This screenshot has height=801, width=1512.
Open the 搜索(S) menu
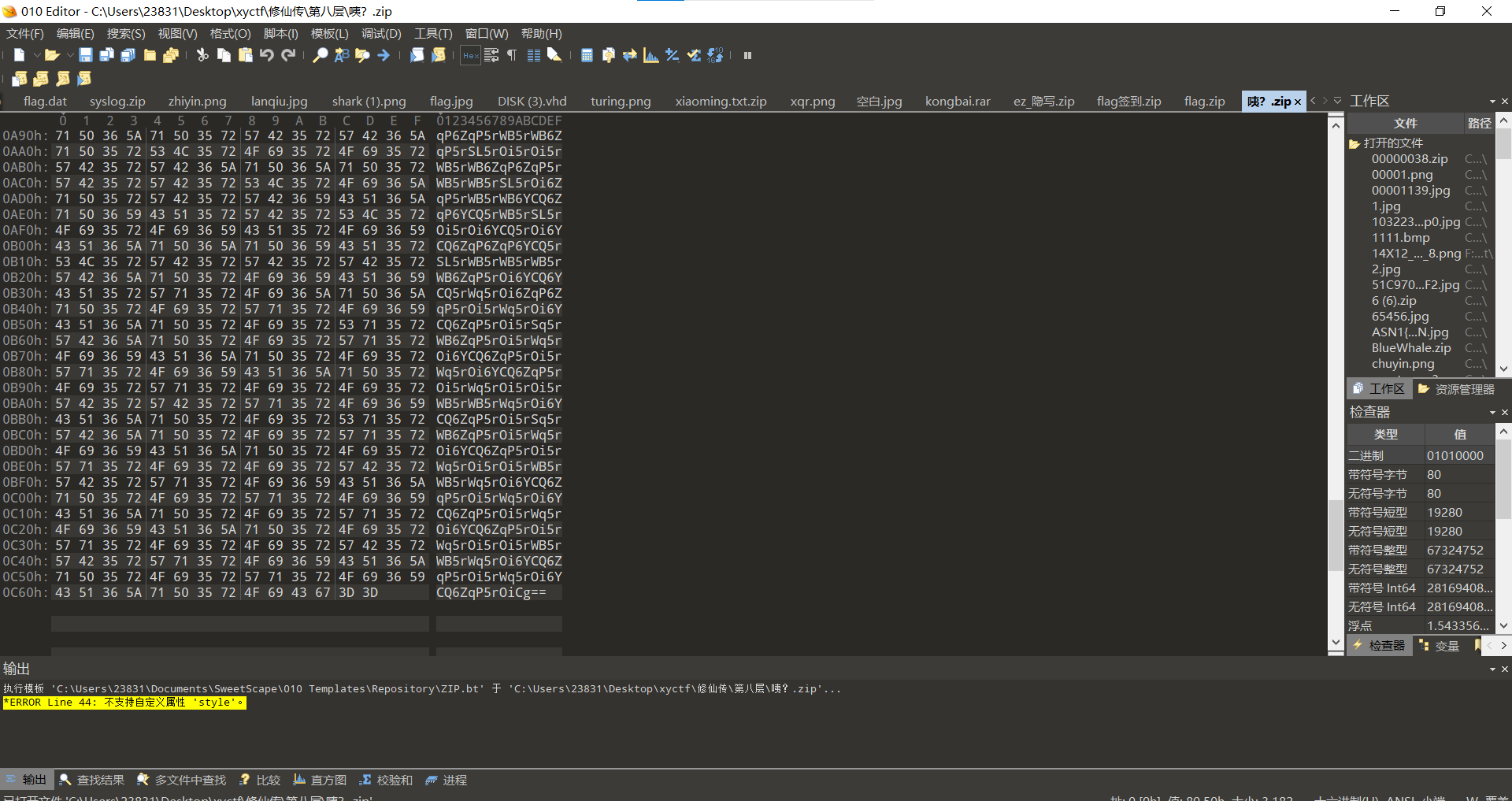pos(126,34)
